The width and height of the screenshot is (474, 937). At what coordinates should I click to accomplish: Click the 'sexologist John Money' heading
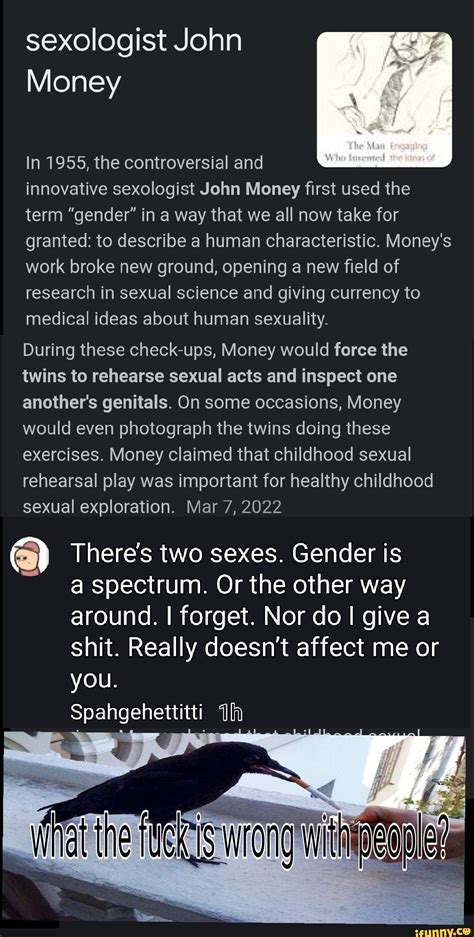pos(133,62)
